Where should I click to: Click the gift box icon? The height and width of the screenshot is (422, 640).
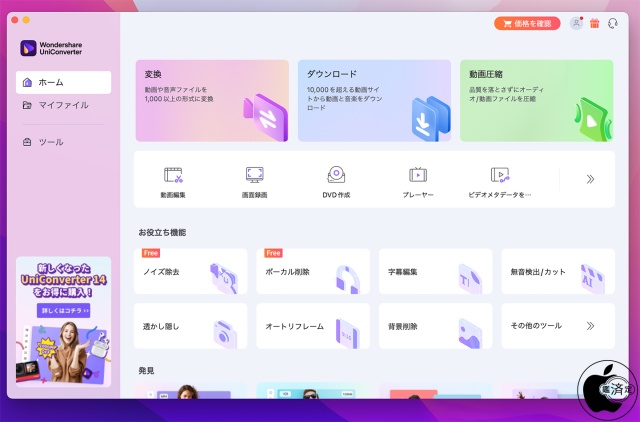(x=594, y=23)
